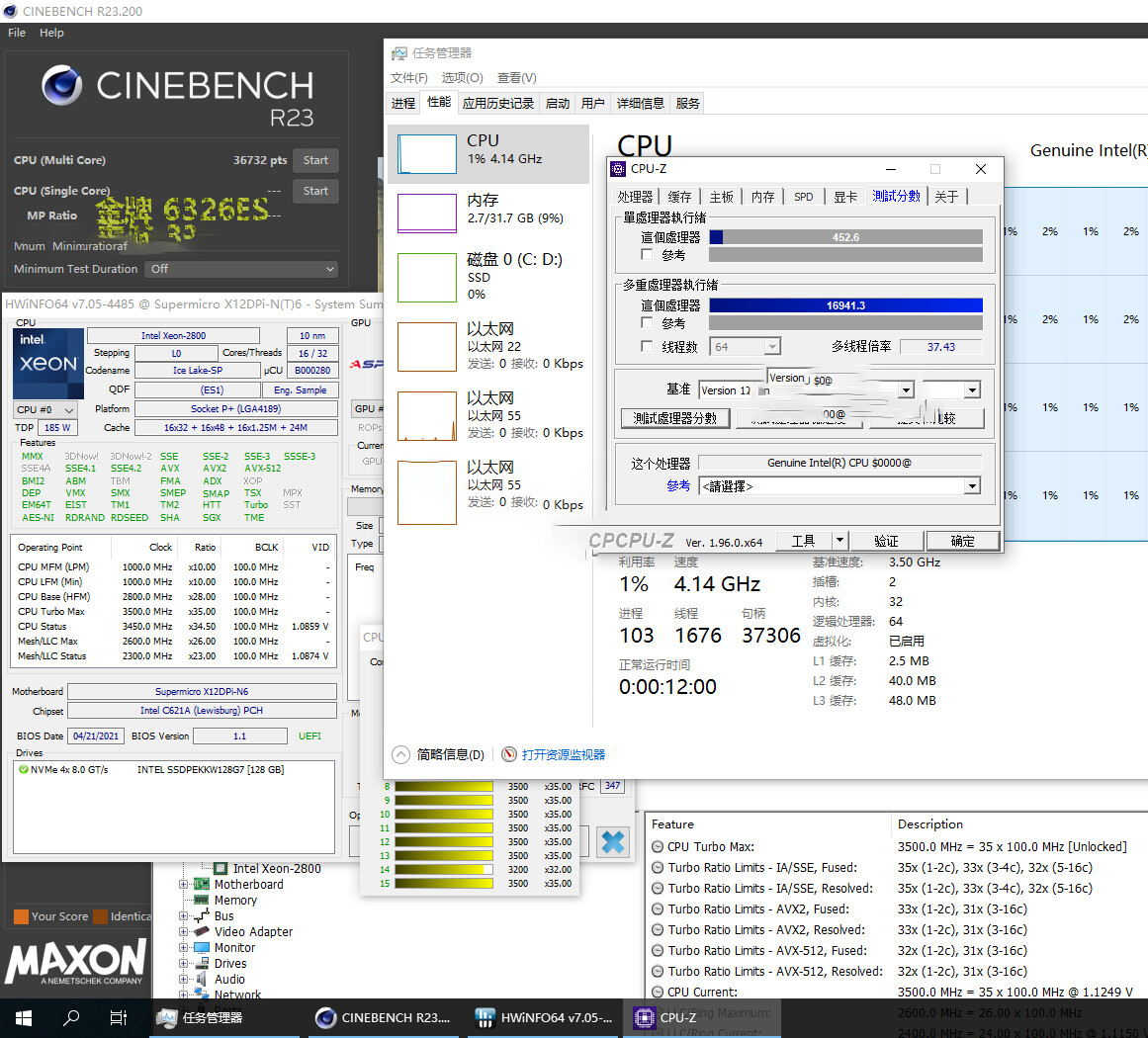The image size is (1148, 1038).
Task: Click the Intel Xeon-2800 CPU chip icon
Action: click(x=221, y=868)
